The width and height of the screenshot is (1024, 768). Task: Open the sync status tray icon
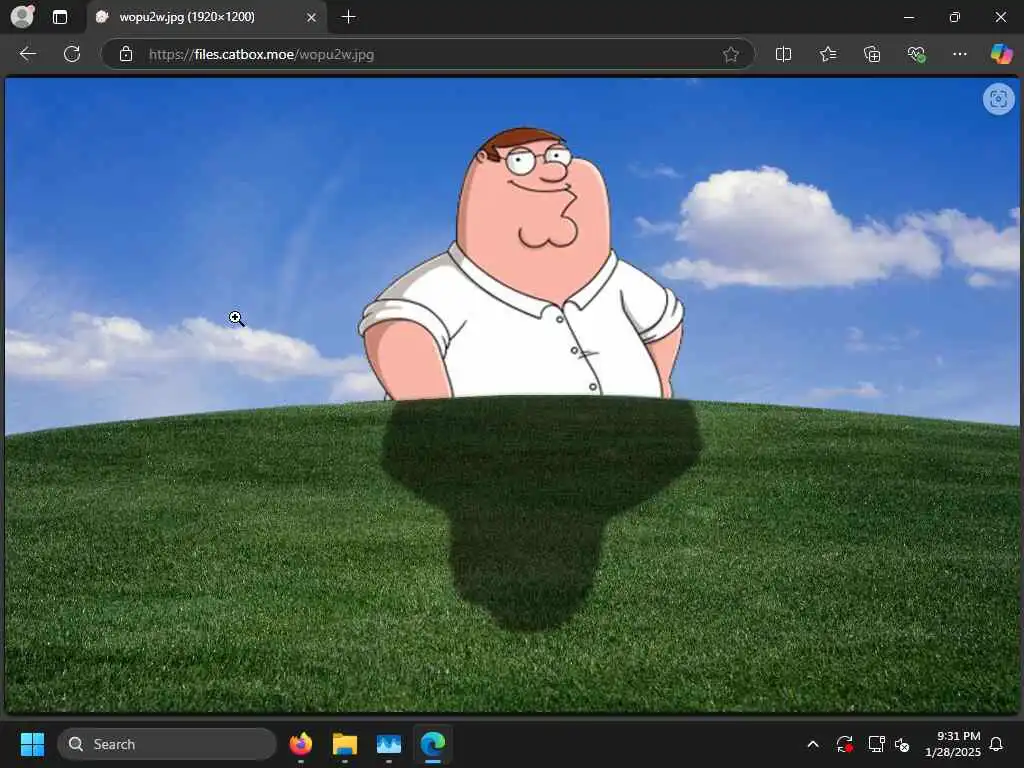point(844,744)
